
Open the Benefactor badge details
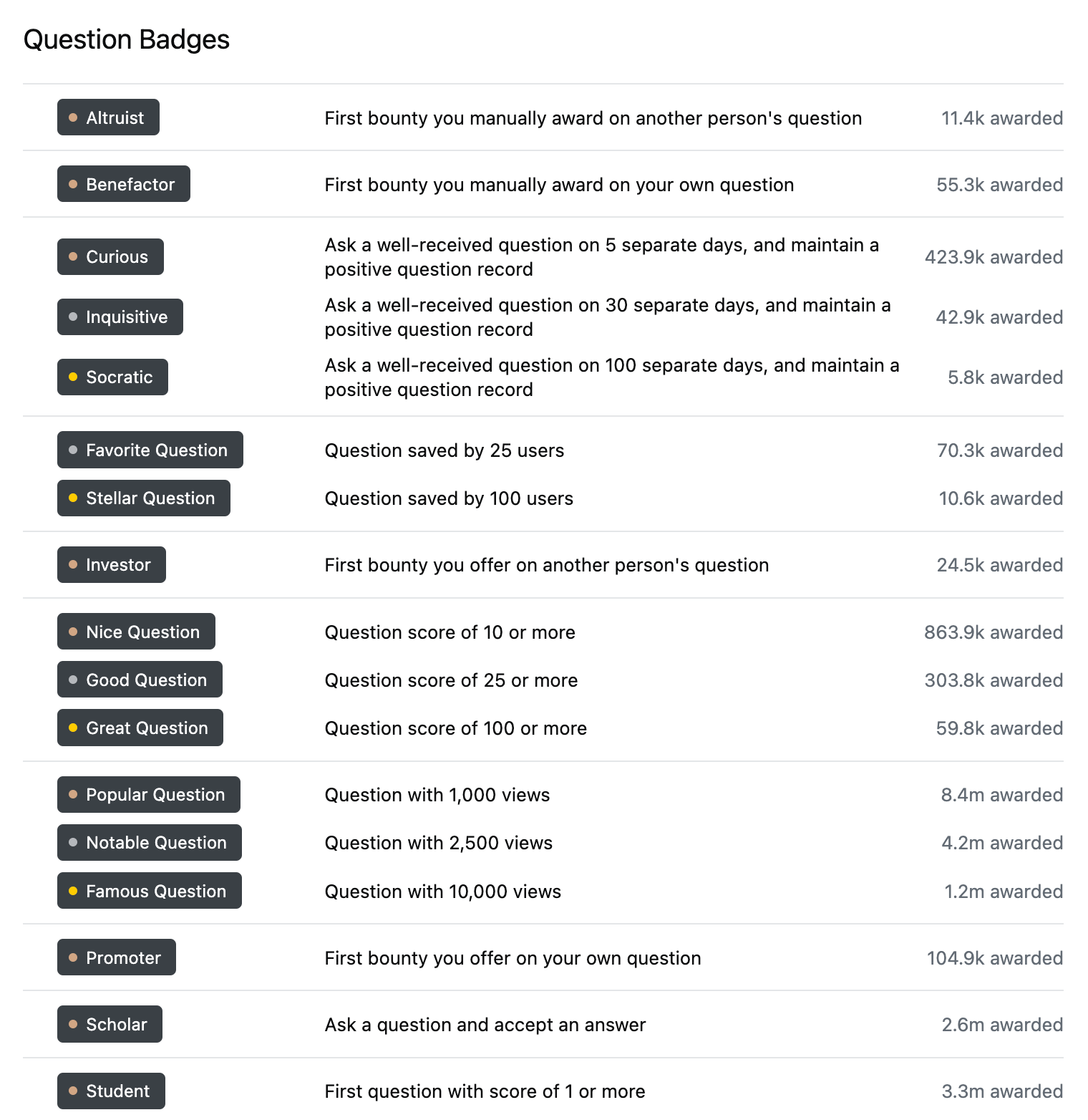pyautogui.click(x=123, y=184)
